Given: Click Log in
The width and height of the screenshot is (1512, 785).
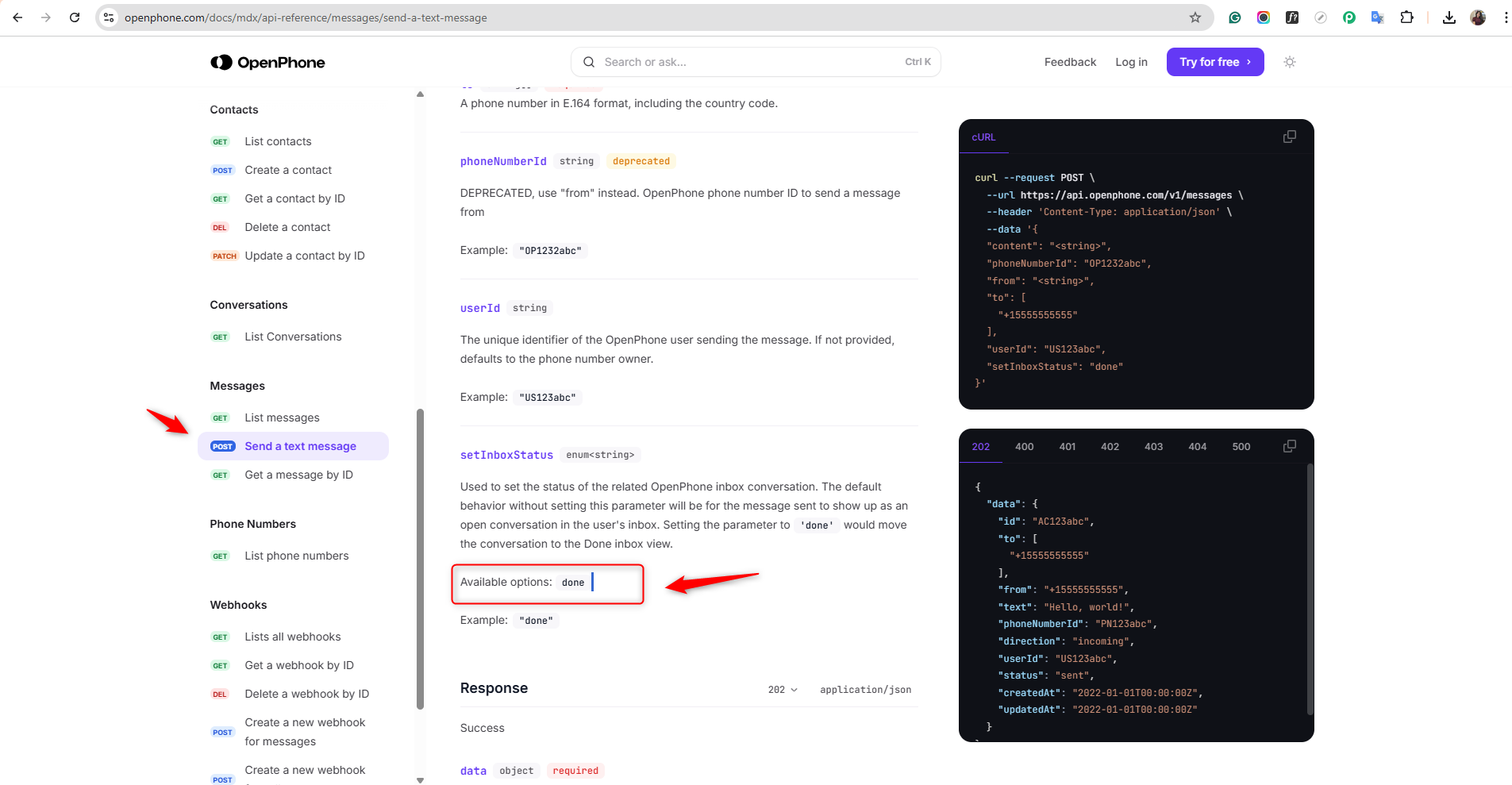Looking at the screenshot, I should [x=1131, y=62].
